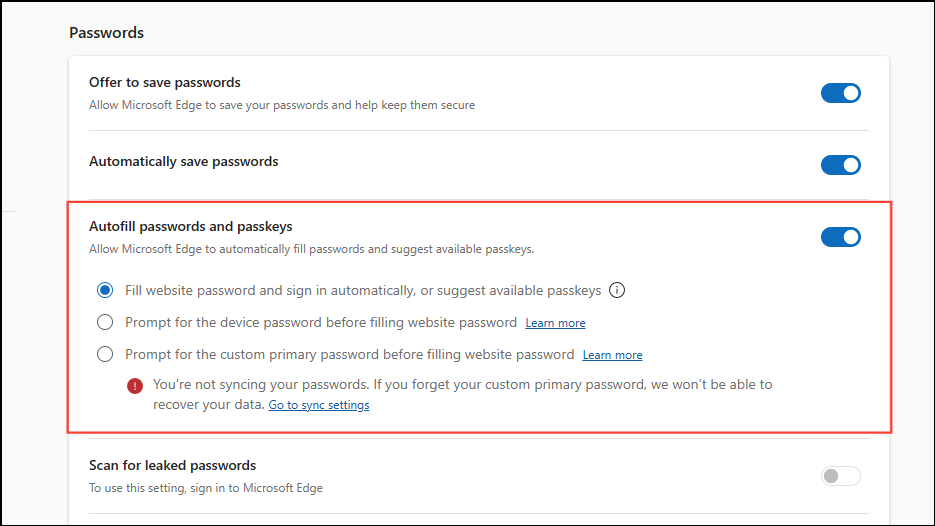
Task: Turn off Offer to save passwords toggle
Action: coord(840,93)
